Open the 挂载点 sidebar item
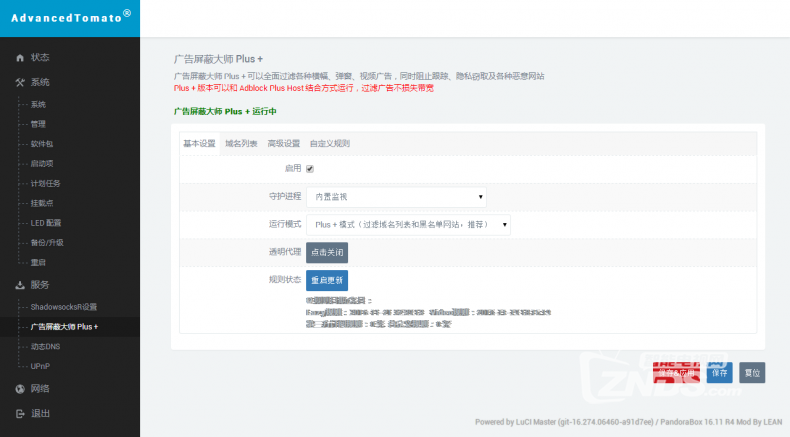790x437 pixels. pyautogui.click(x=42, y=203)
